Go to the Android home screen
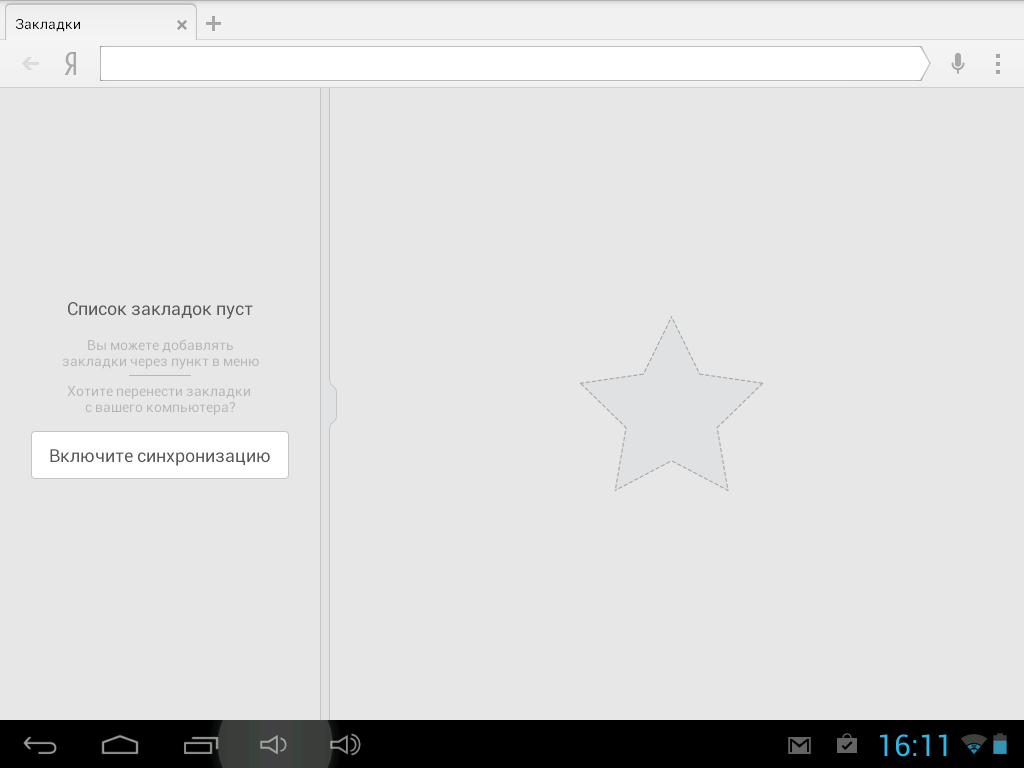 tap(120, 744)
